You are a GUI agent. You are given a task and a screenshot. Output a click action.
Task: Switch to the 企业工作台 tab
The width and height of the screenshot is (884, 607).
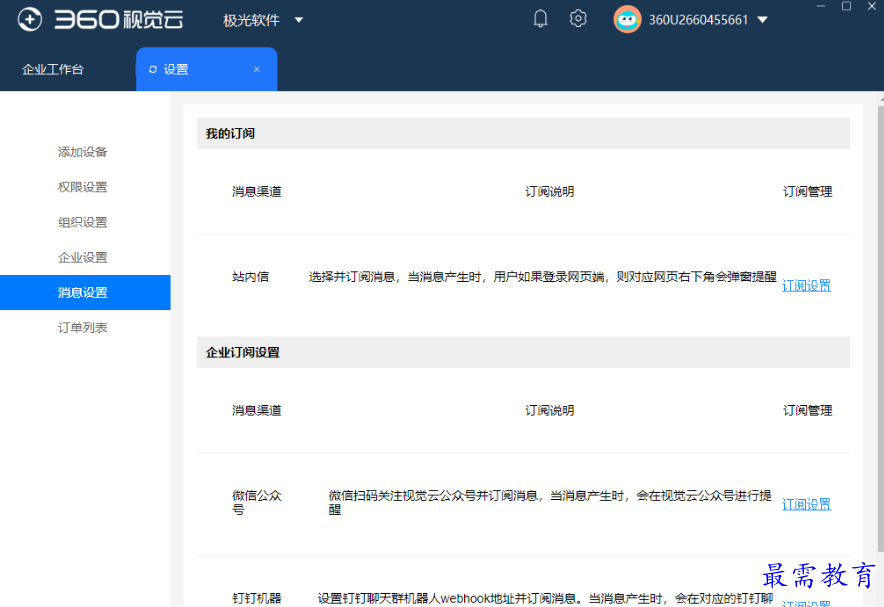click(53, 69)
